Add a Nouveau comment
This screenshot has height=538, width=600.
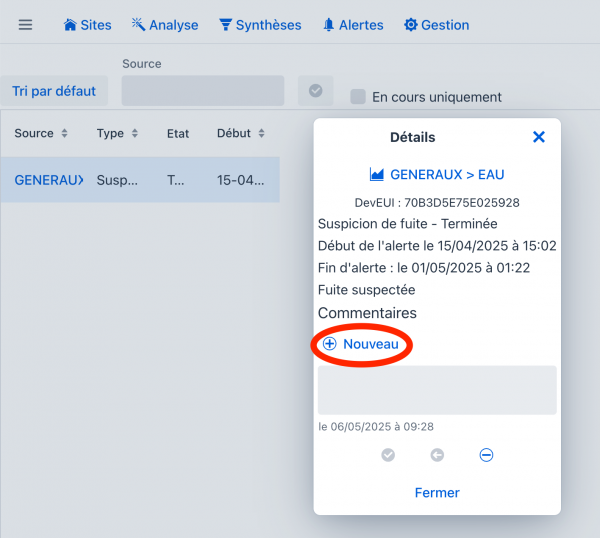tap(361, 344)
